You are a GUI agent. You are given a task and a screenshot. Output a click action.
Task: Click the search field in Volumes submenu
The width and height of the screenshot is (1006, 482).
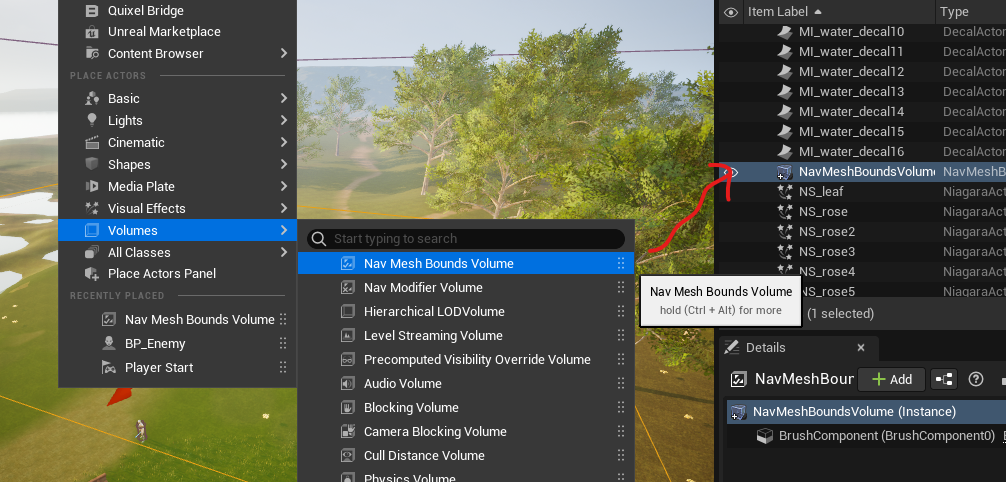pyautogui.click(x=466, y=239)
